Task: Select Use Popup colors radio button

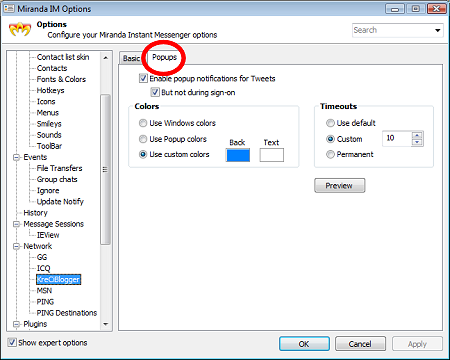Action: pyautogui.click(x=143, y=139)
